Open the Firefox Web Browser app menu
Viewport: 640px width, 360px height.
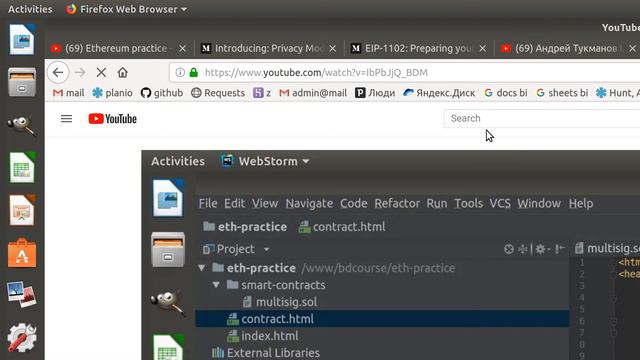(127, 9)
